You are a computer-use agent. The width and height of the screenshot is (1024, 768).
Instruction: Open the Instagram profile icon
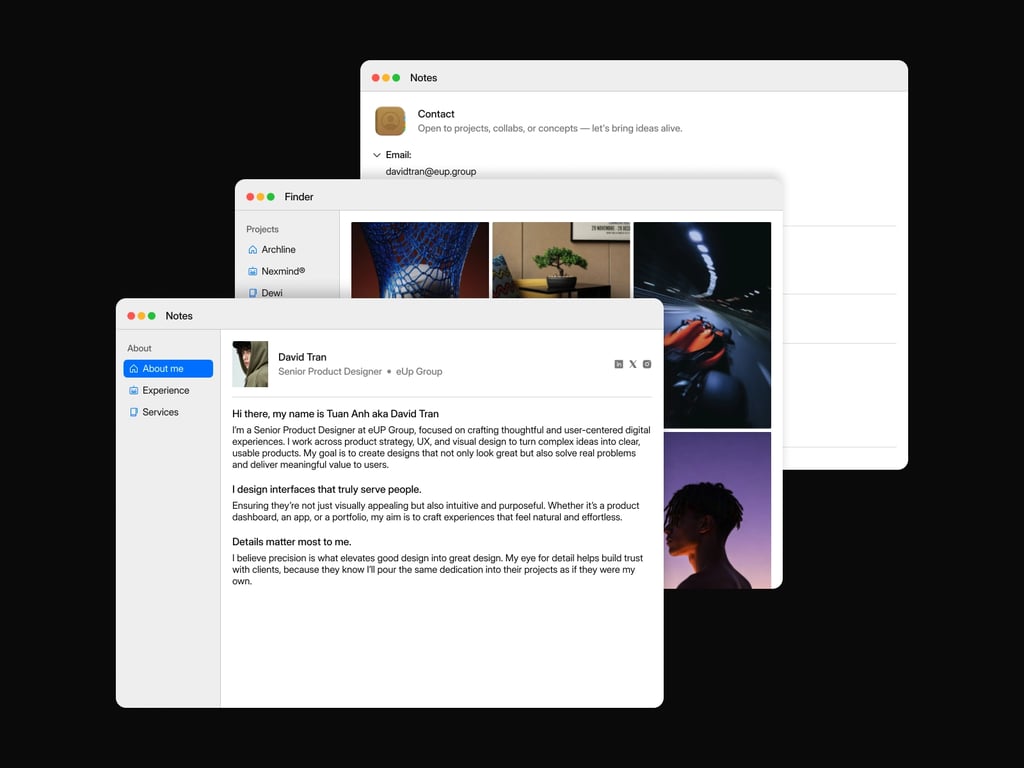point(647,364)
